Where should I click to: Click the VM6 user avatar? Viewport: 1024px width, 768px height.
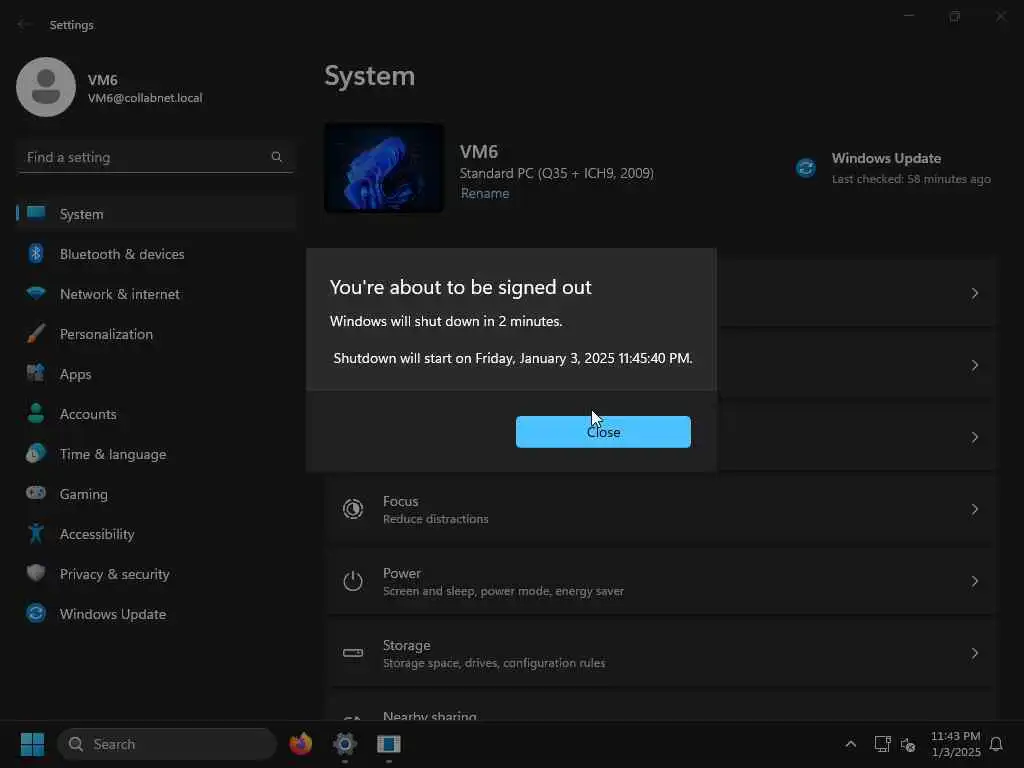point(46,87)
